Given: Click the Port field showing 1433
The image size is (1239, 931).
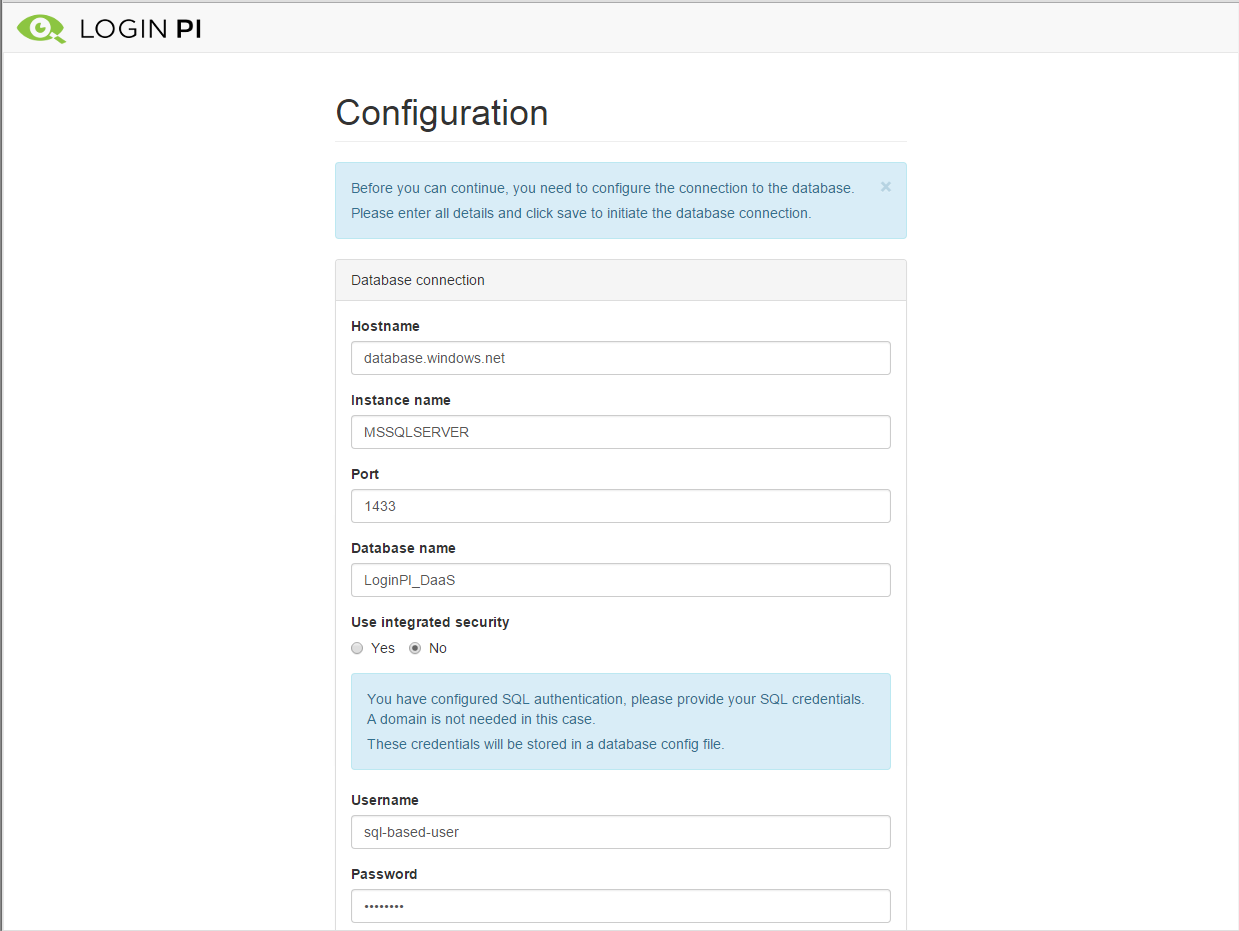Looking at the screenshot, I should [620, 506].
